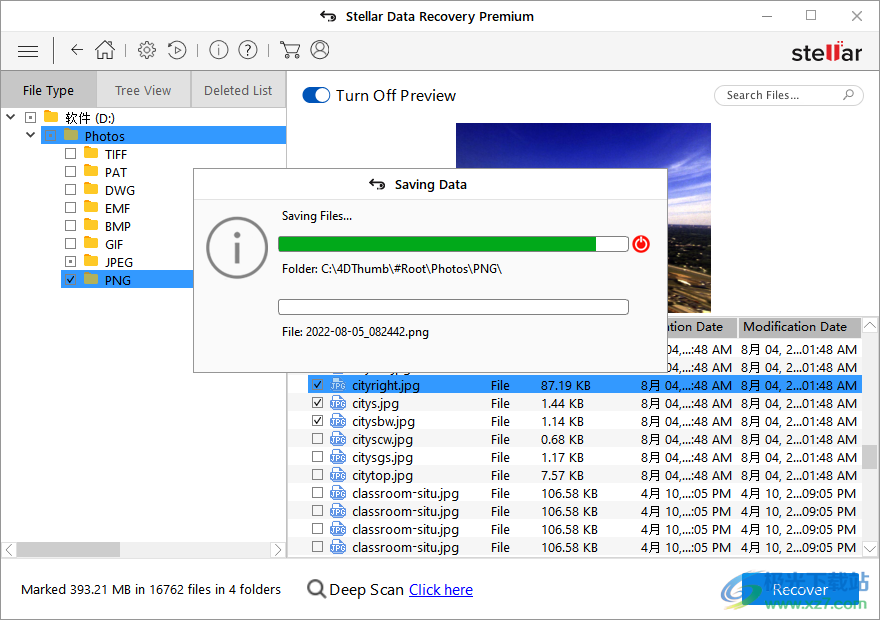This screenshot has height=620, width=880.
Task: Click the shopping cart buy icon
Action: (290, 50)
